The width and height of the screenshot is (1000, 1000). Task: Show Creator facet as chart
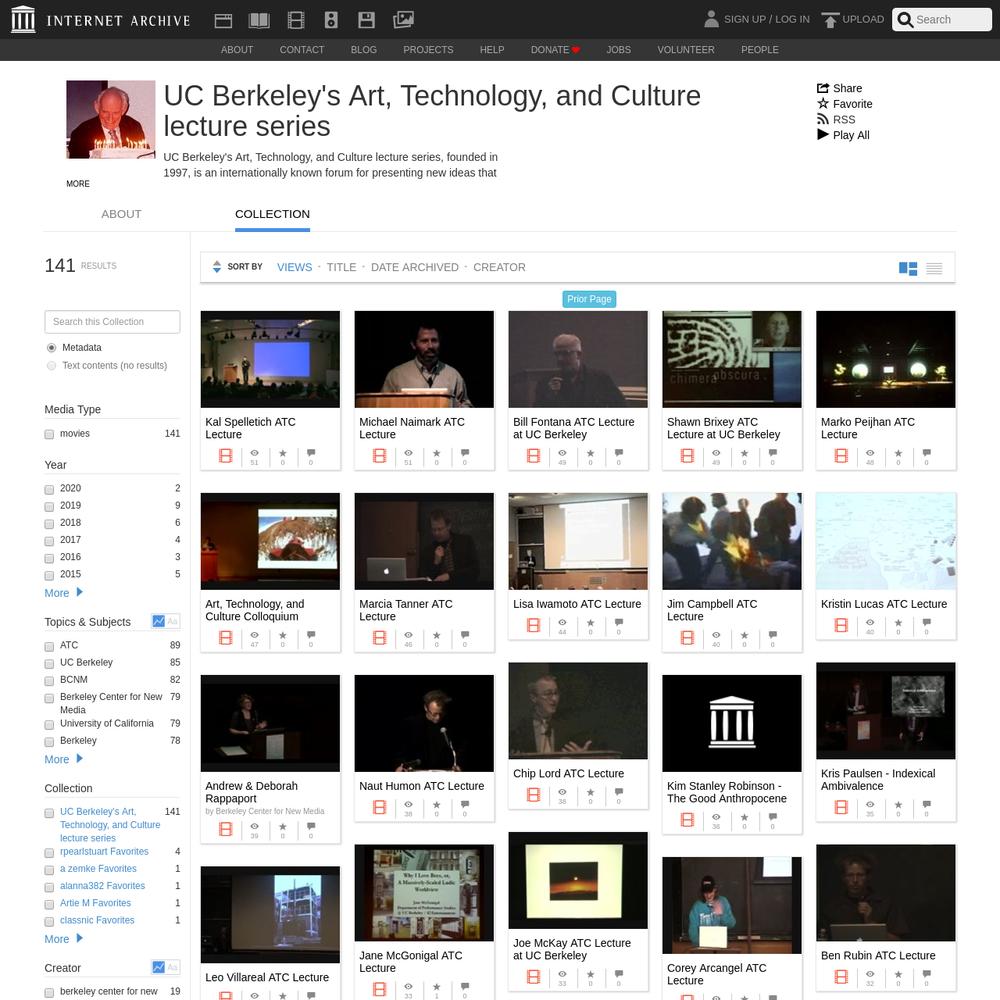159,967
